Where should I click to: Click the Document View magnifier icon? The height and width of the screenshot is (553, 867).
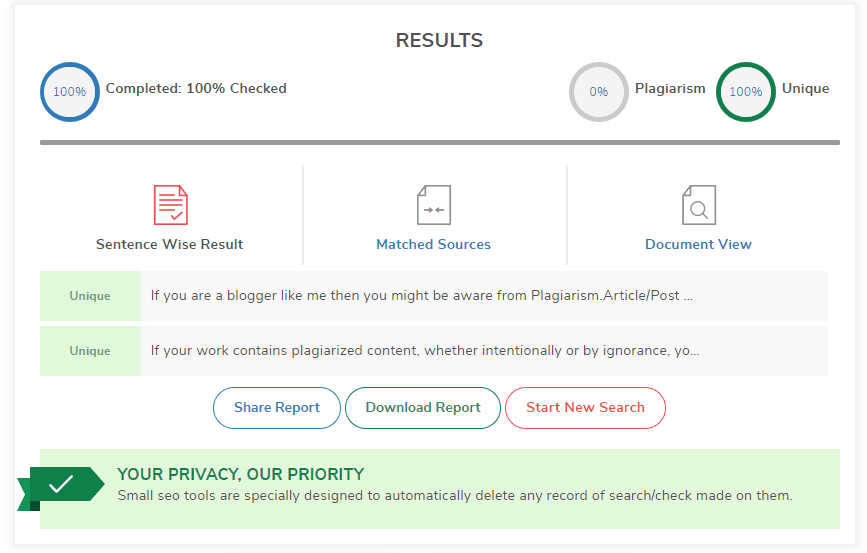699,205
